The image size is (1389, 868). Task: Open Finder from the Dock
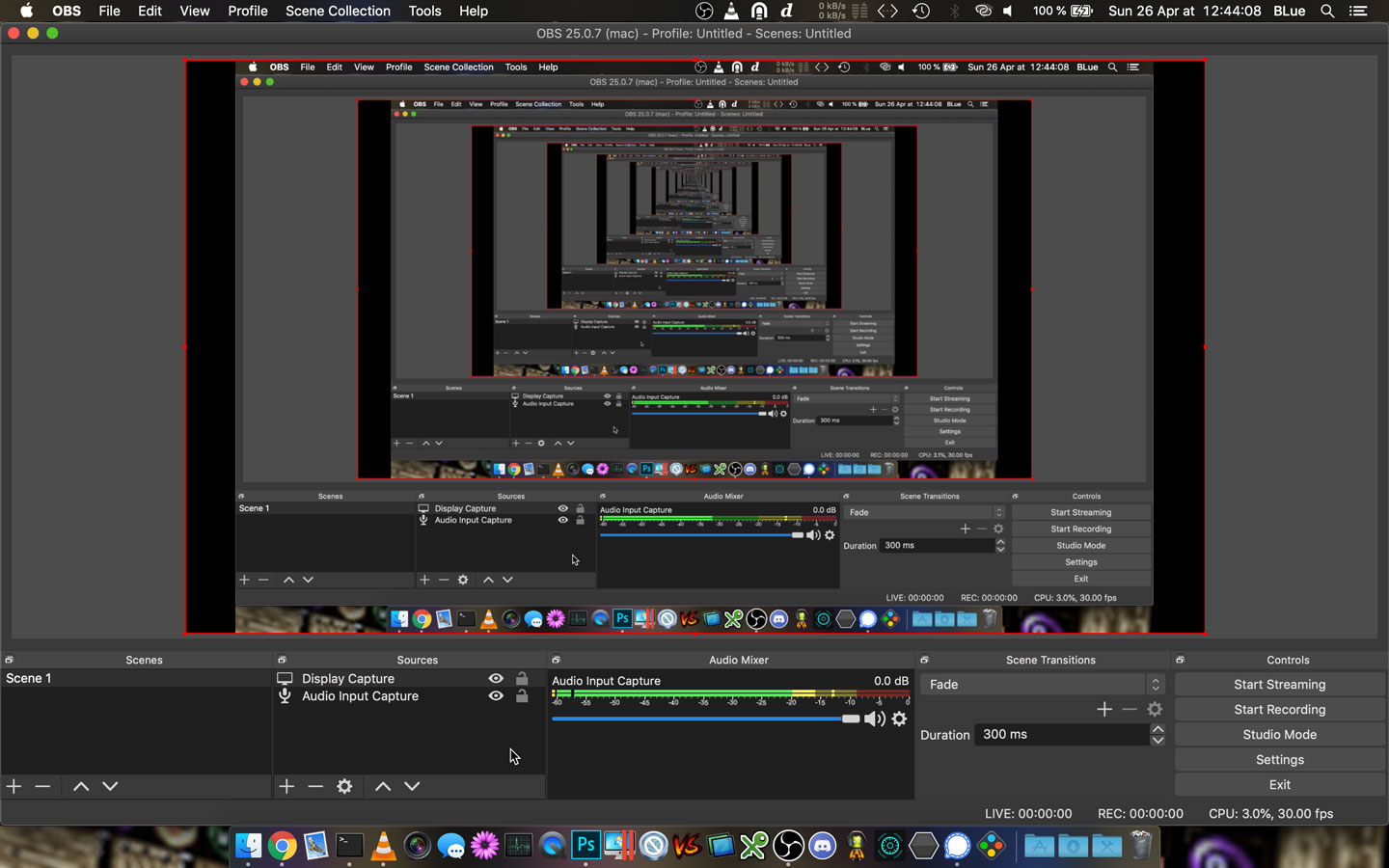coord(249,846)
